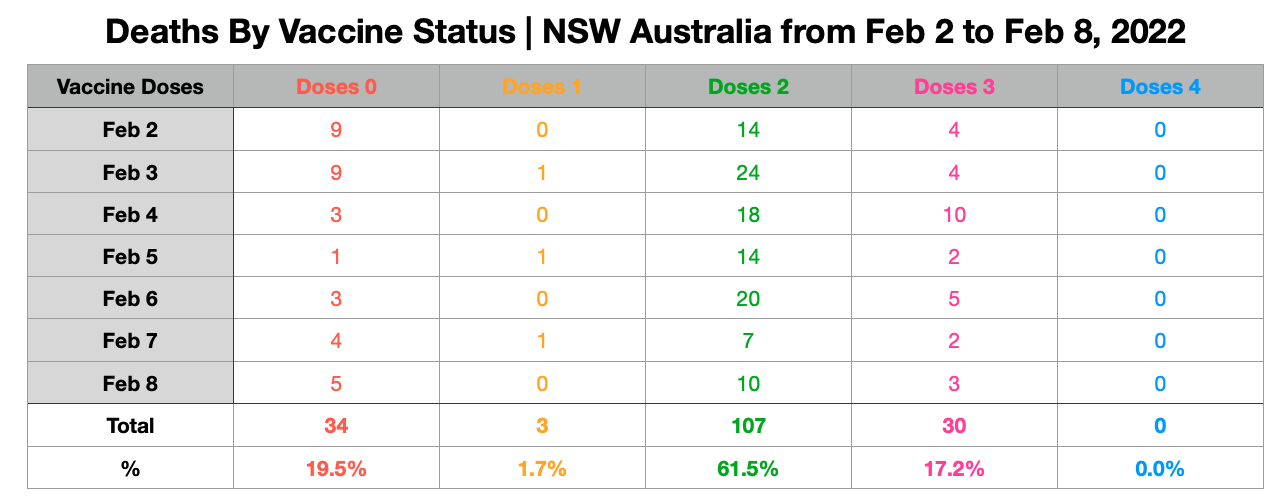The height and width of the screenshot is (503, 1286).
Task: Click the Total row label
Action: (130, 426)
